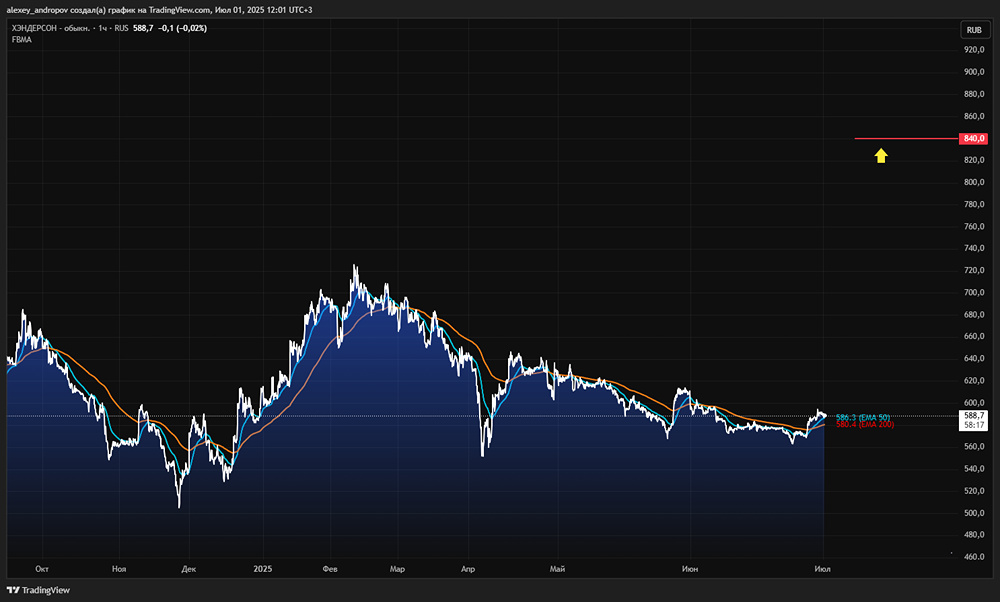Select the FBMA indicator label
This screenshot has width=1000, height=602.
coord(22,40)
